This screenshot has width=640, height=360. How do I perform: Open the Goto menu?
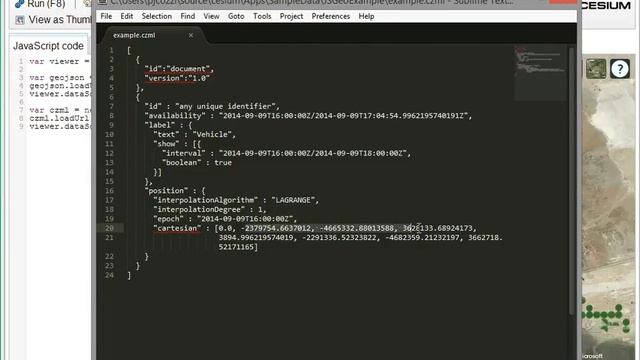[x=236, y=16]
